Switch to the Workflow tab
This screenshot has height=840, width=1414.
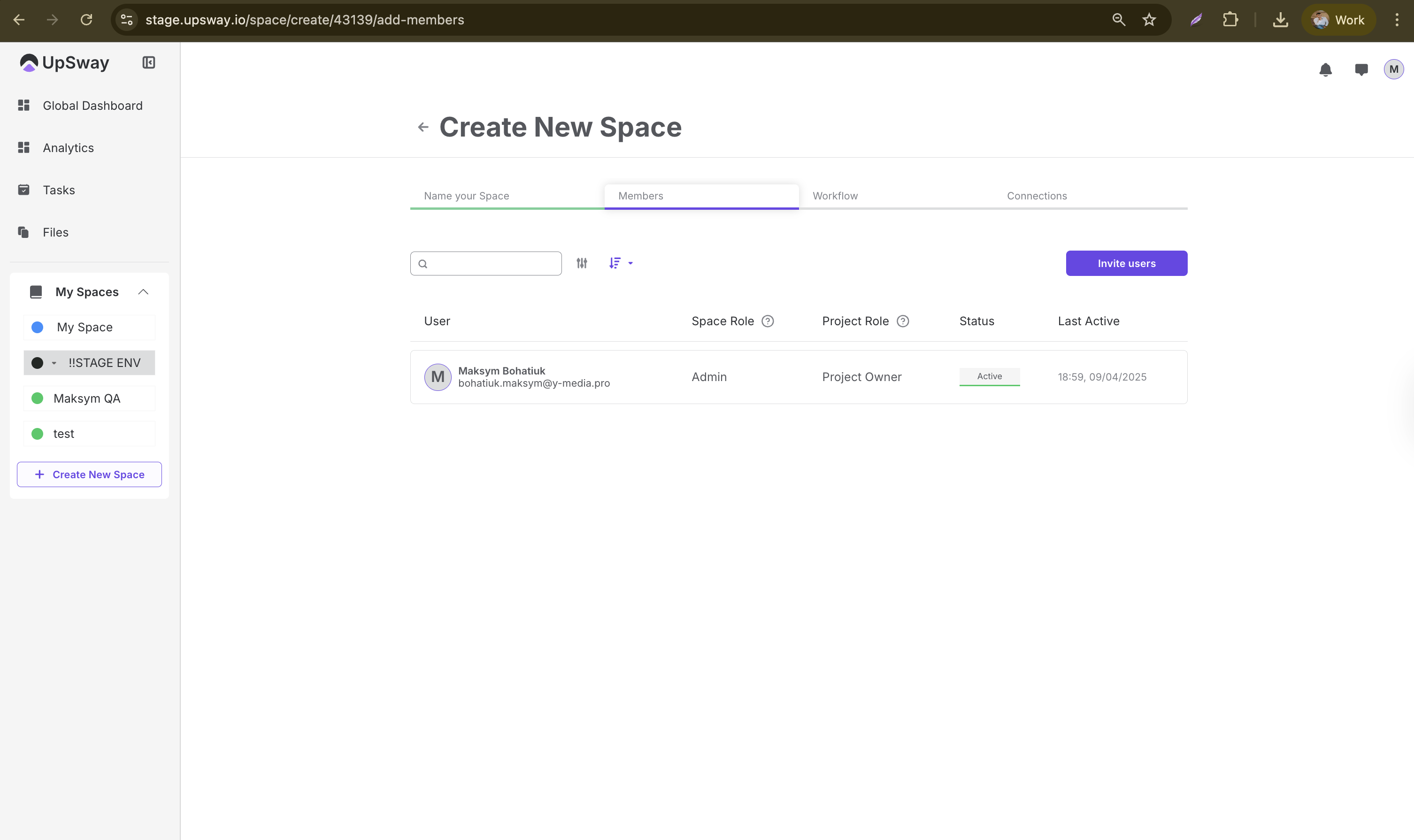(835, 196)
